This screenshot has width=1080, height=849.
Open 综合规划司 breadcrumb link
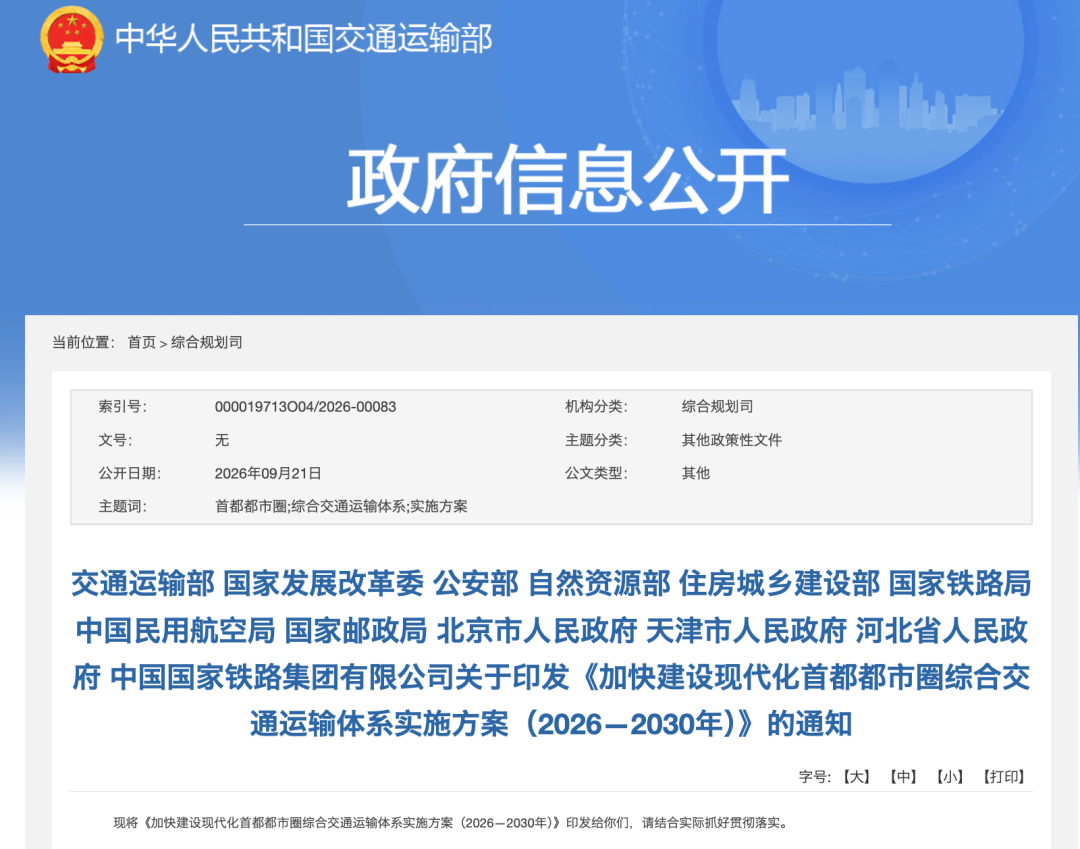pos(207,342)
